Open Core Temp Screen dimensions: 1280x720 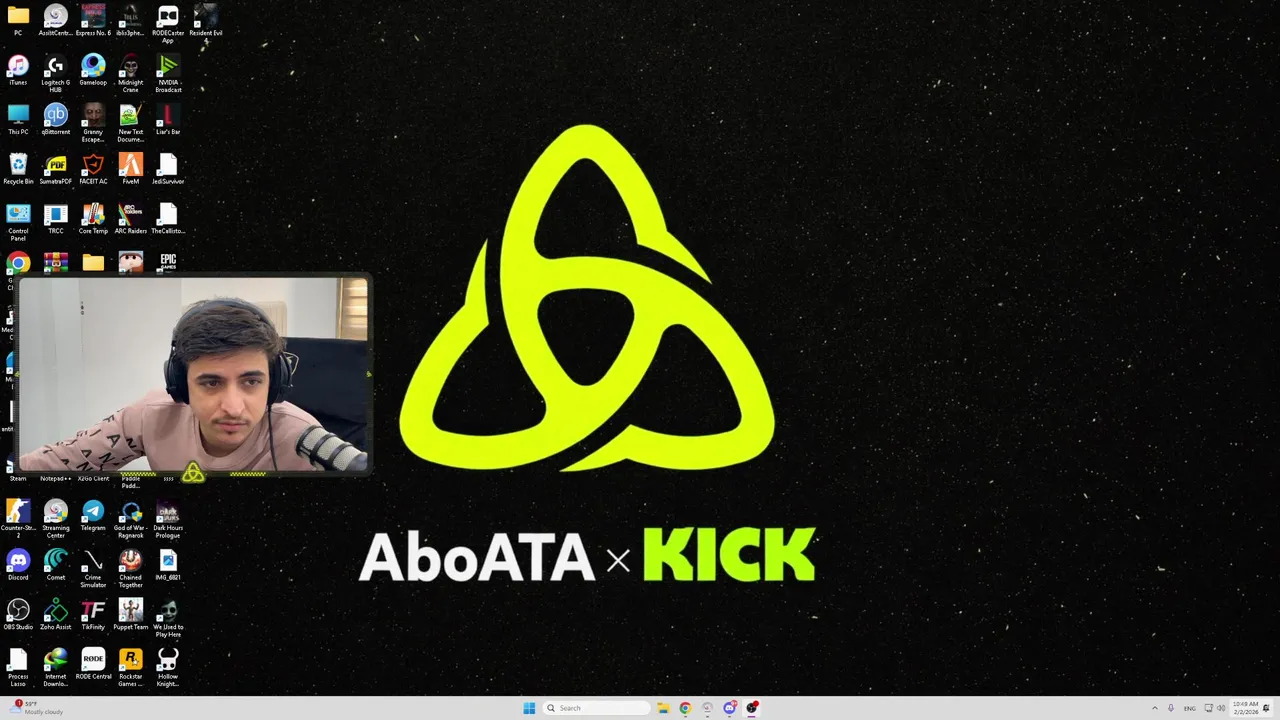[93, 219]
